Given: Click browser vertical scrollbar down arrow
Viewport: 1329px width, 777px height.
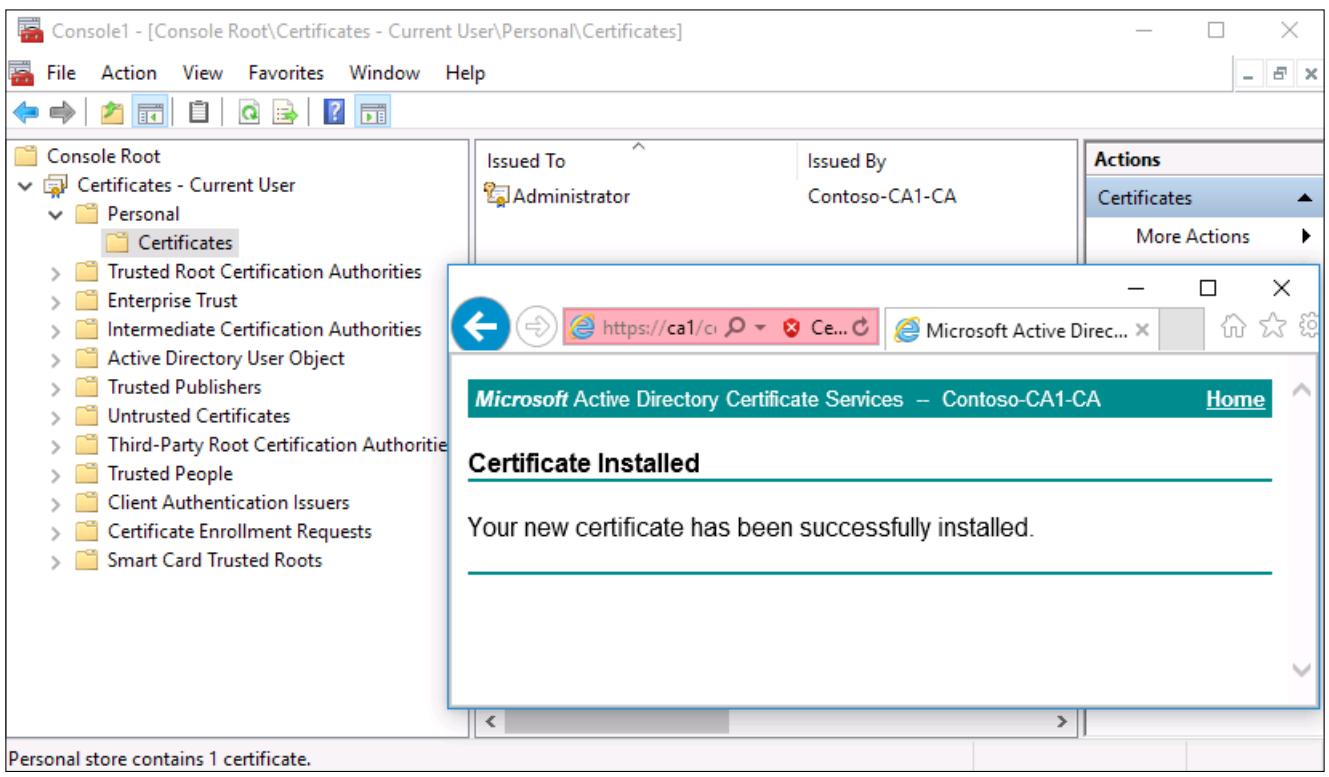Looking at the screenshot, I should (x=1301, y=671).
